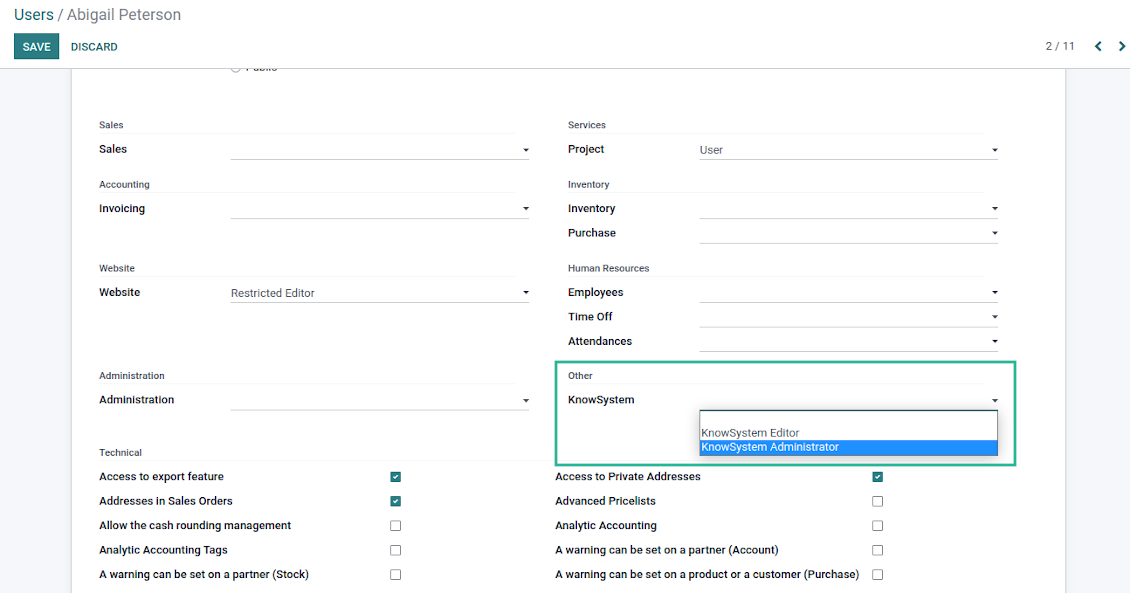Open the Purchase access dropdown
Image resolution: width=1130 pixels, height=593 pixels.
[x=848, y=233]
